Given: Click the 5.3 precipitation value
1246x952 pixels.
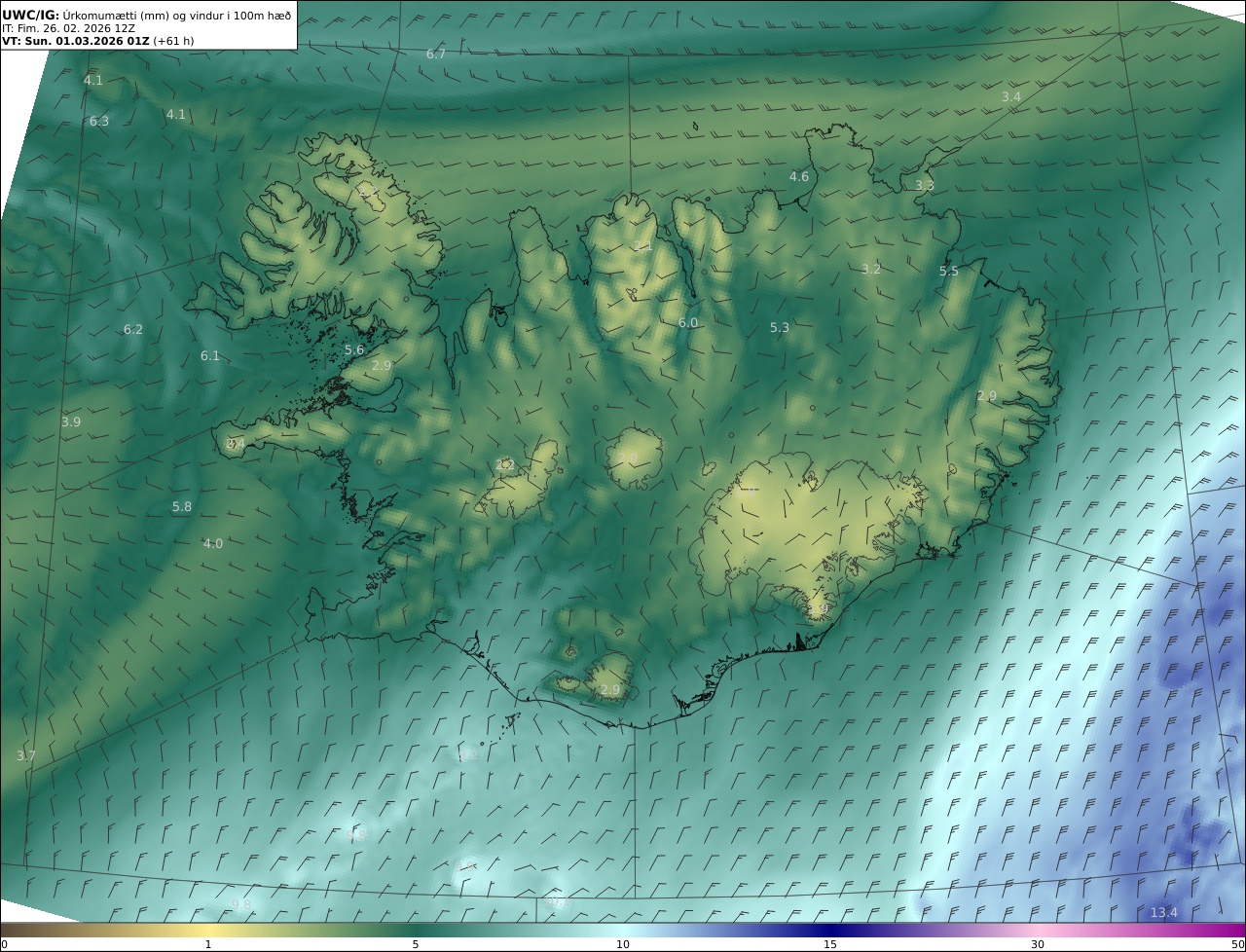Looking at the screenshot, I should point(780,328).
